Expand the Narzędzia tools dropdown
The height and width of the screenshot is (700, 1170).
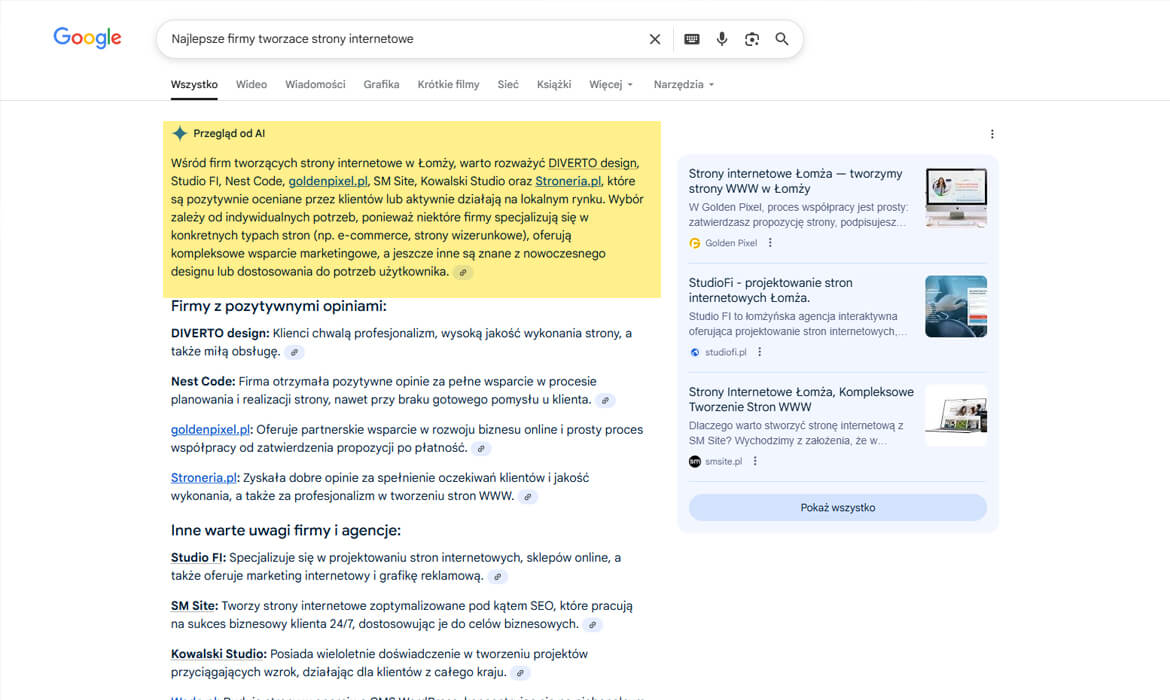pyautogui.click(x=684, y=85)
